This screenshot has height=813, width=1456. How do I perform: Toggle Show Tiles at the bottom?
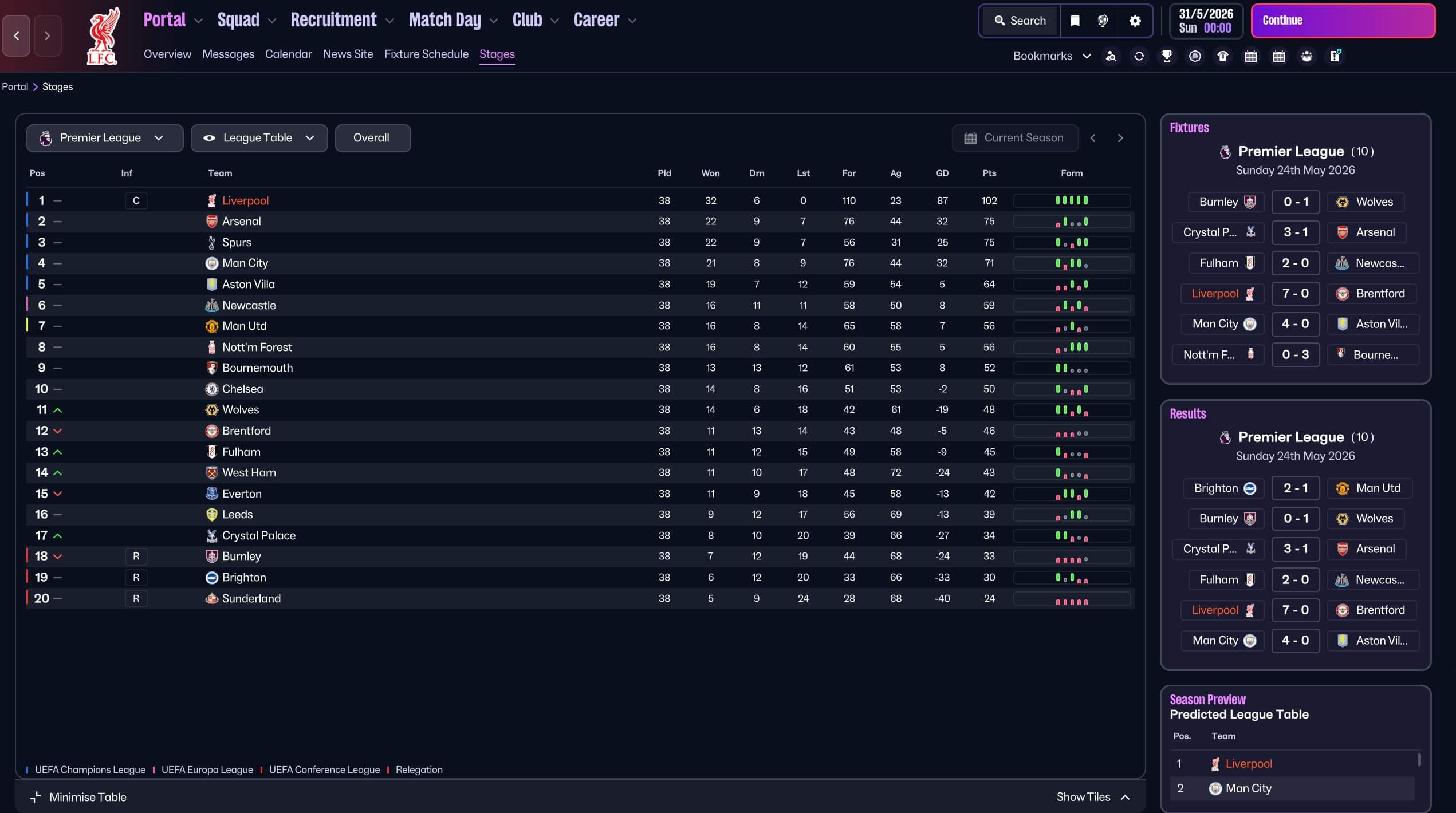[x=1093, y=797]
